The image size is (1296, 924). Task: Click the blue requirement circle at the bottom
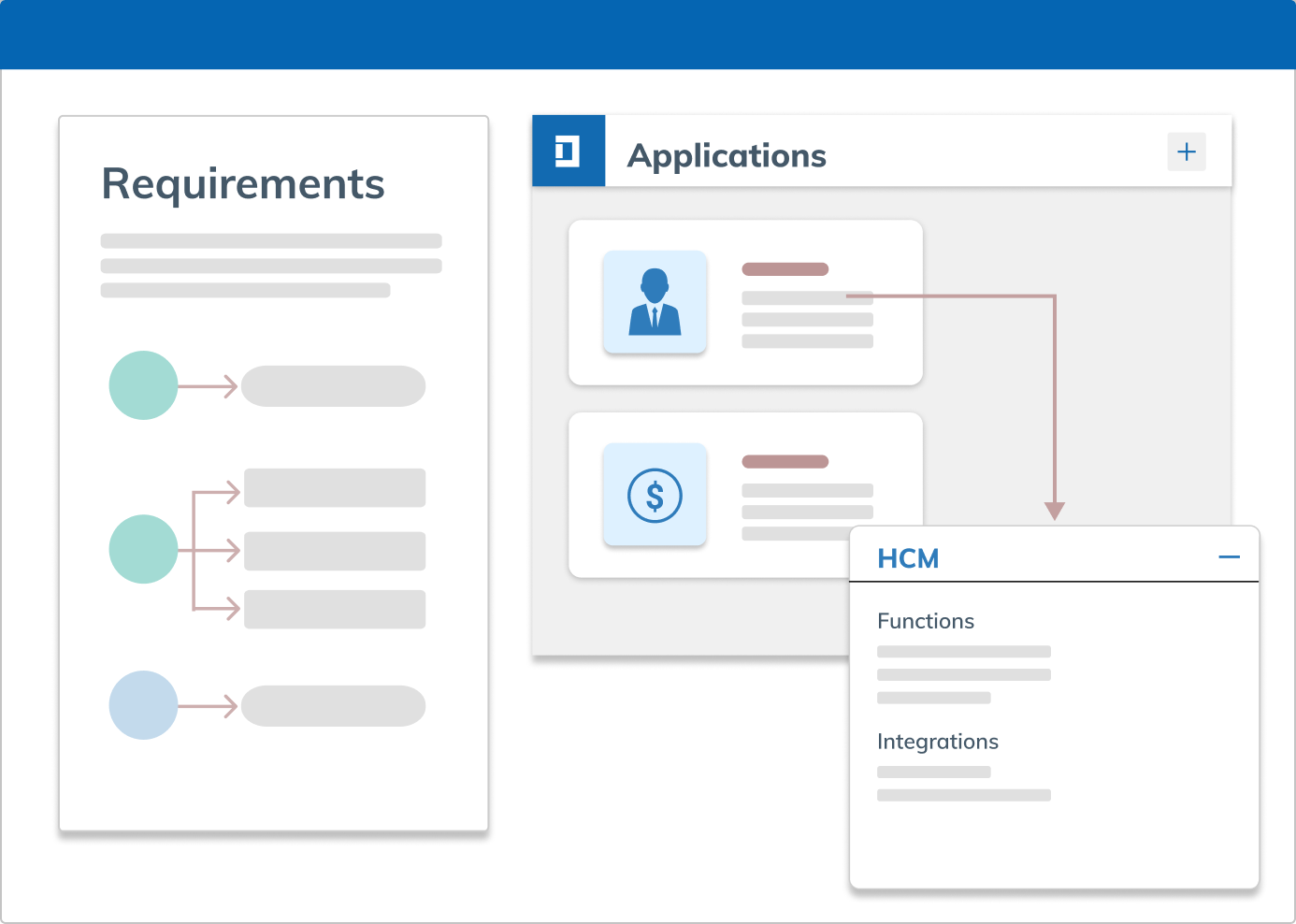click(143, 706)
